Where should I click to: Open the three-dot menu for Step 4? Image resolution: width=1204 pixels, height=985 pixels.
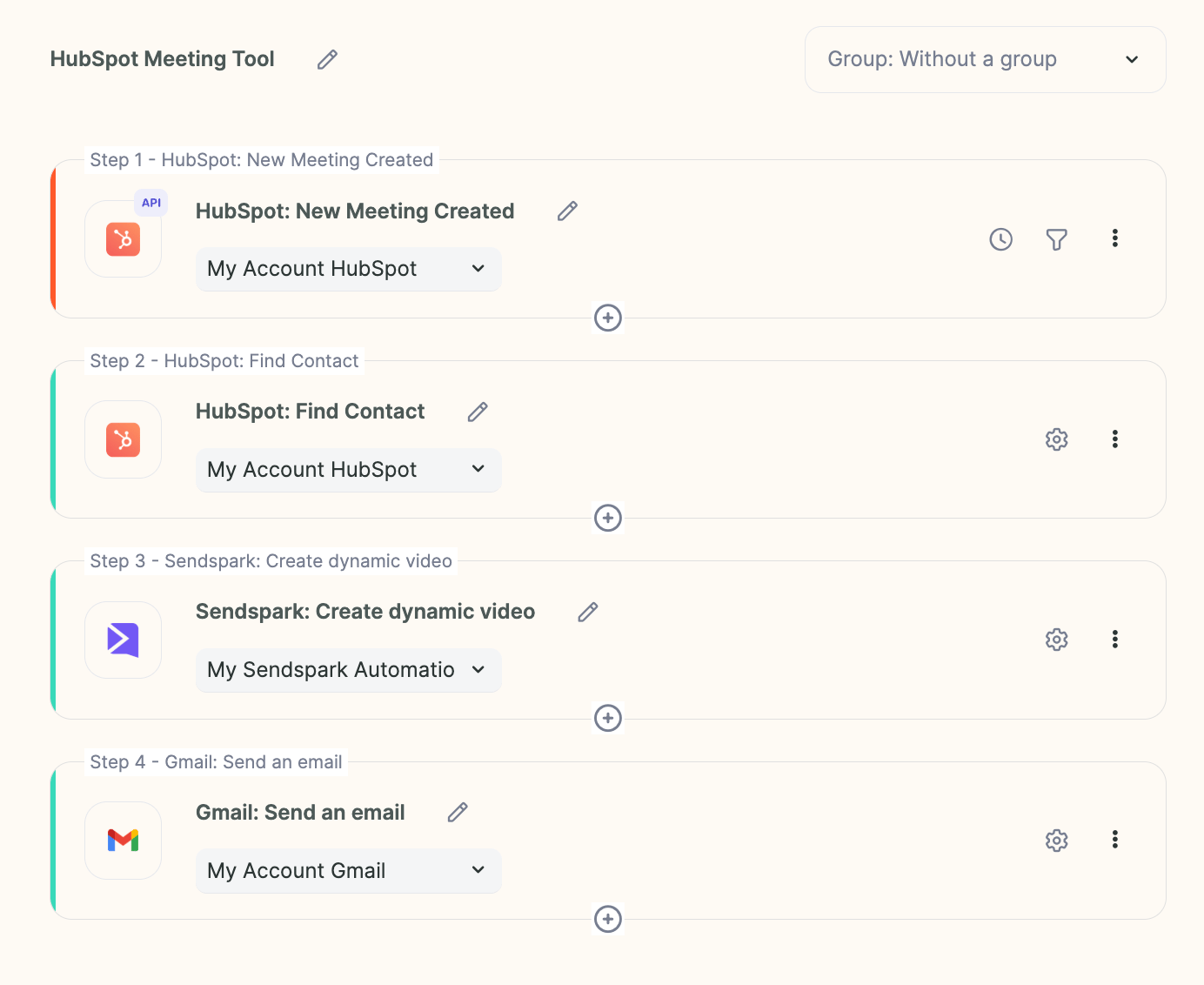click(1114, 840)
